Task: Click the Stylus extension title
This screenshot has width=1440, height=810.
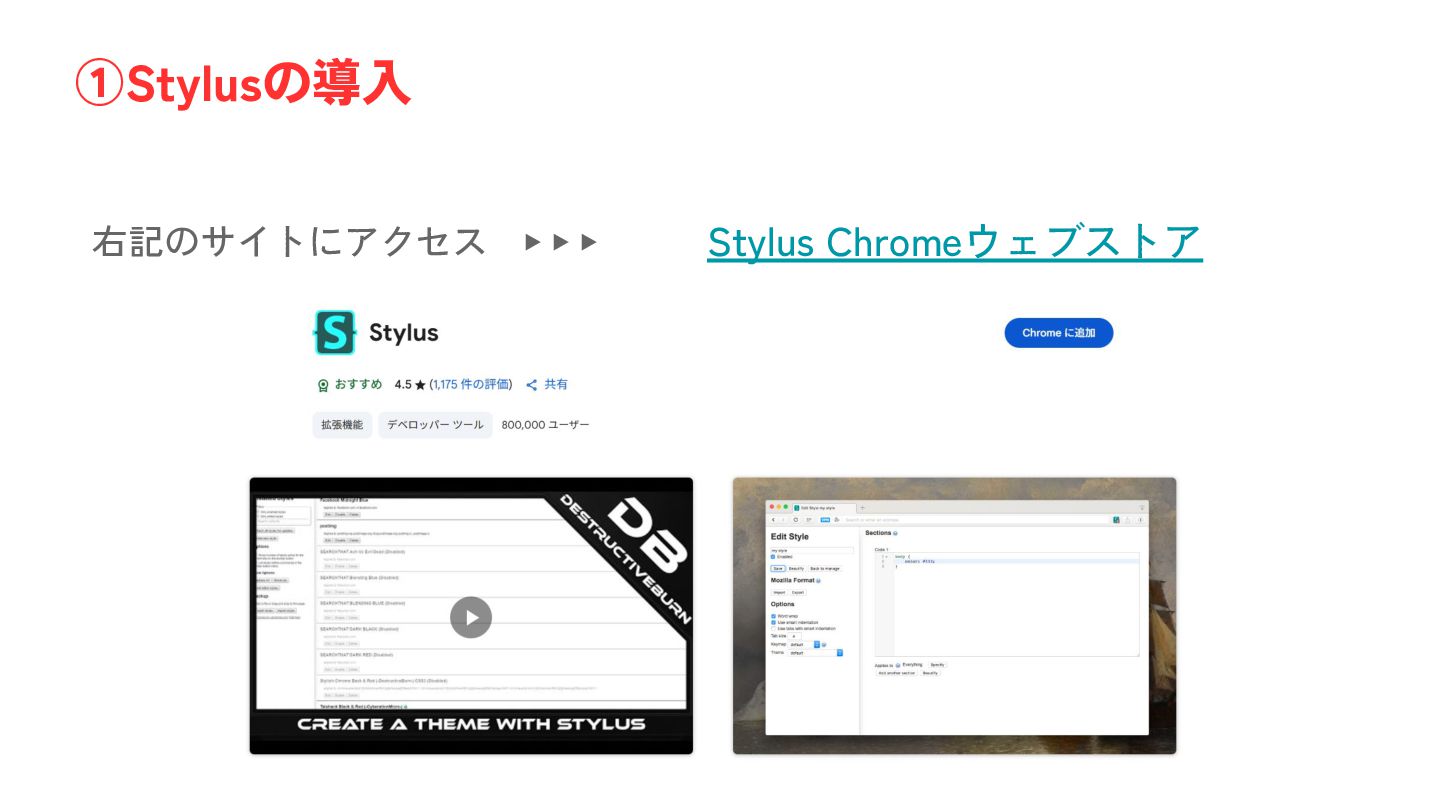Action: [404, 333]
